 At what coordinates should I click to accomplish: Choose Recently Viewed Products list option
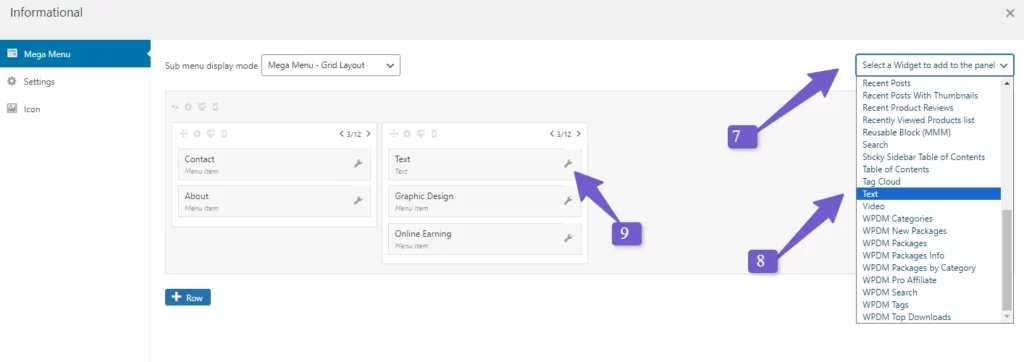[x=929, y=120]
